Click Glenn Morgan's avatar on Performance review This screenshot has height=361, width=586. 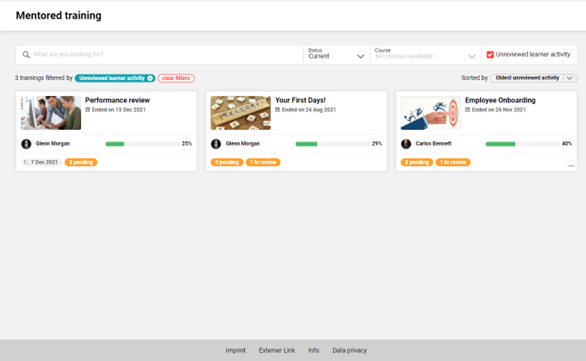tap(26, 144)
